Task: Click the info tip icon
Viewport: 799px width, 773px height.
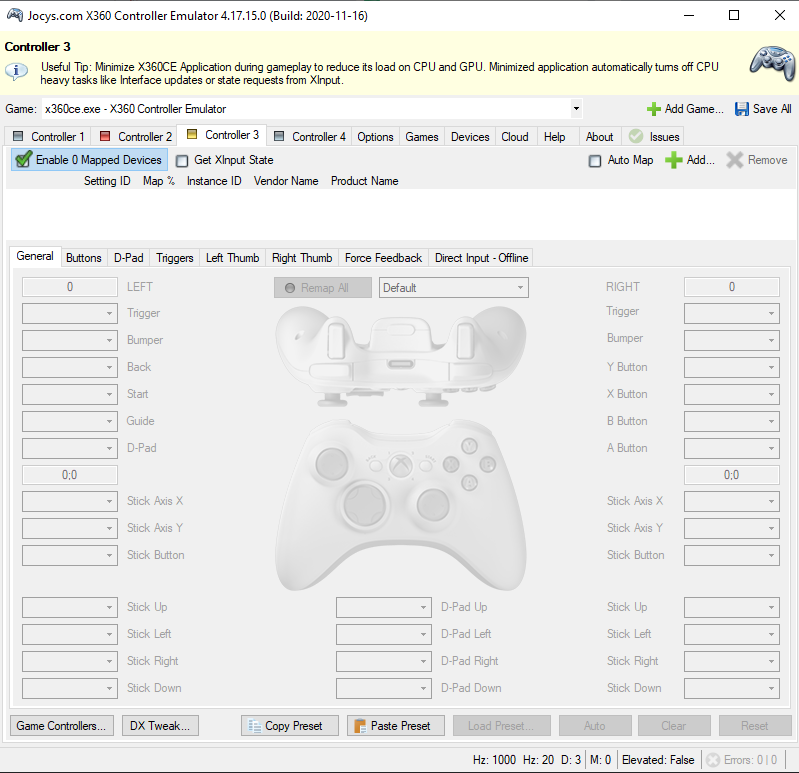Action: (x=16, y=70)
